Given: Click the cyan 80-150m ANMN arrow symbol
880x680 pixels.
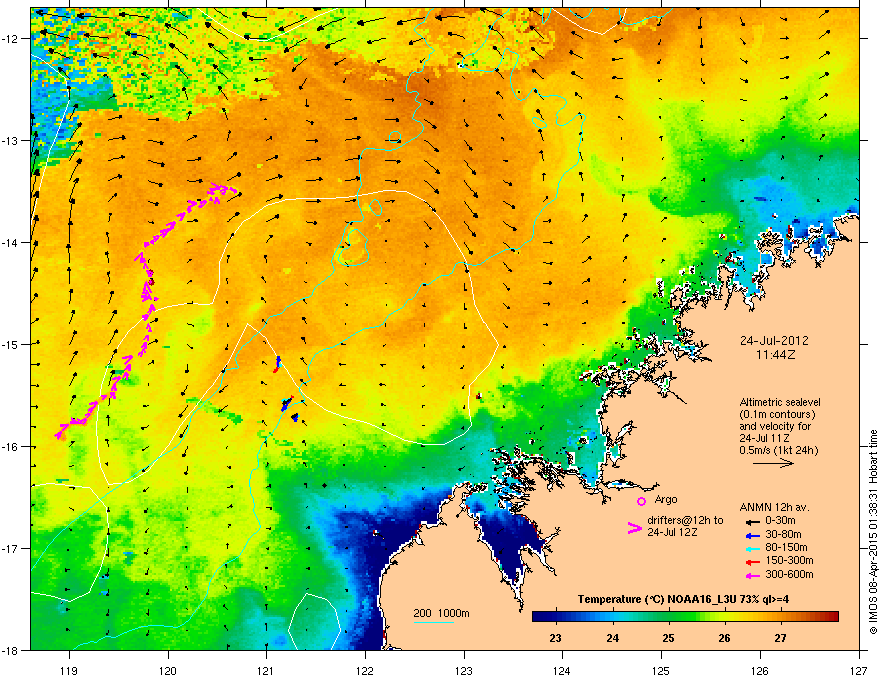Looking at the screenshot, I should [751, 548].
